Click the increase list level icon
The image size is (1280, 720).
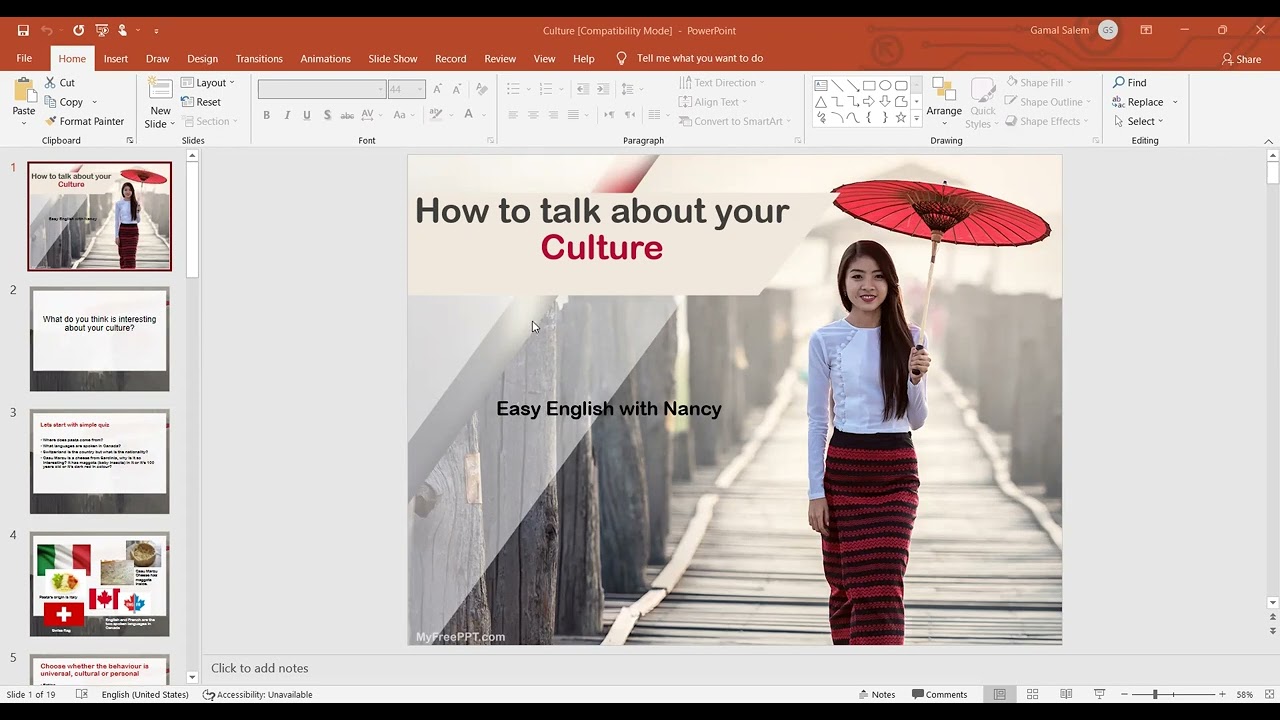click(603, 89)
